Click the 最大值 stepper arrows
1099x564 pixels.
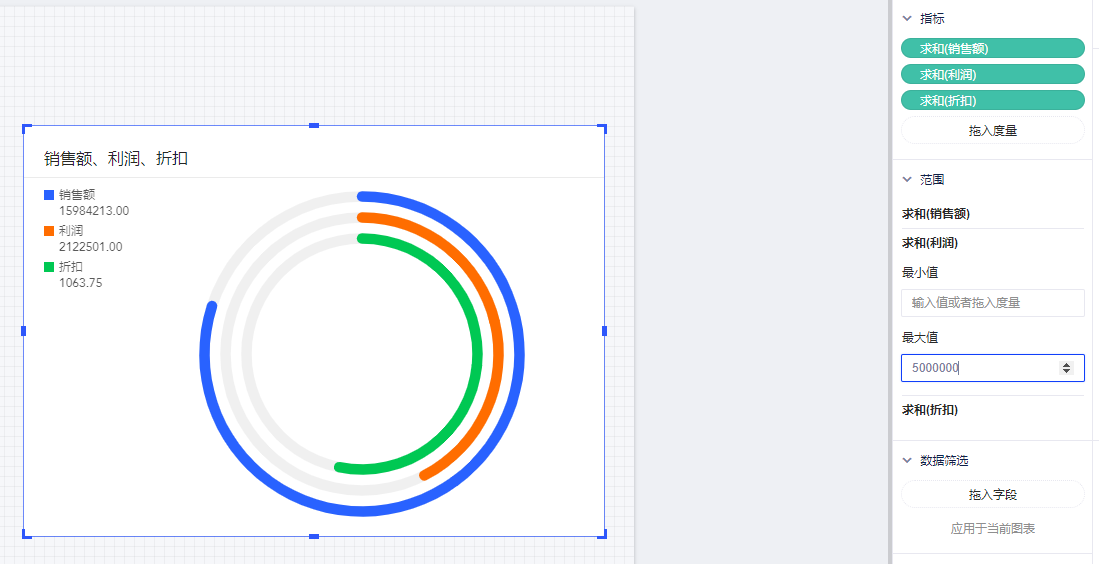tap(1066, 368)
